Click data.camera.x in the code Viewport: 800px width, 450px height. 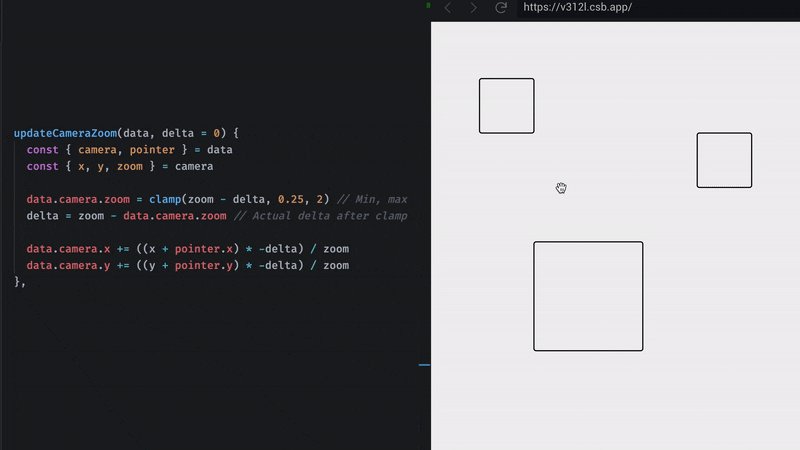68,249
